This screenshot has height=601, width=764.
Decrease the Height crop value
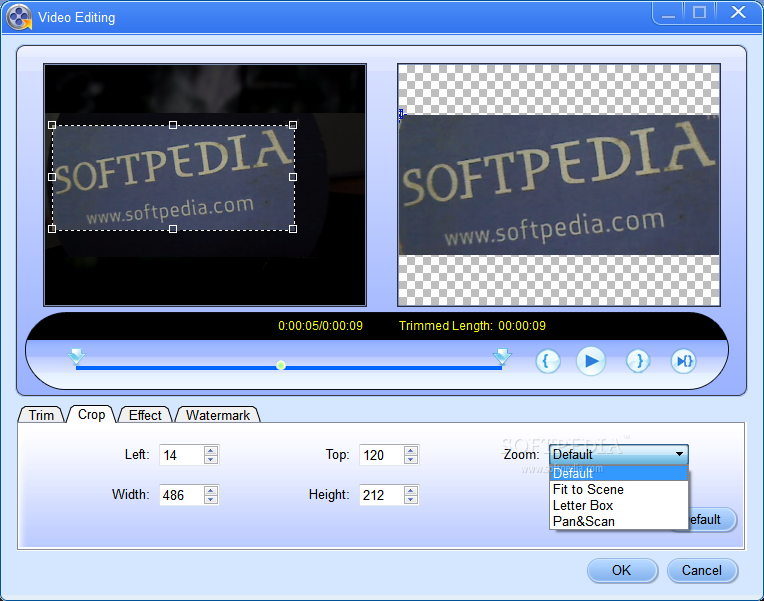[411, 500]
